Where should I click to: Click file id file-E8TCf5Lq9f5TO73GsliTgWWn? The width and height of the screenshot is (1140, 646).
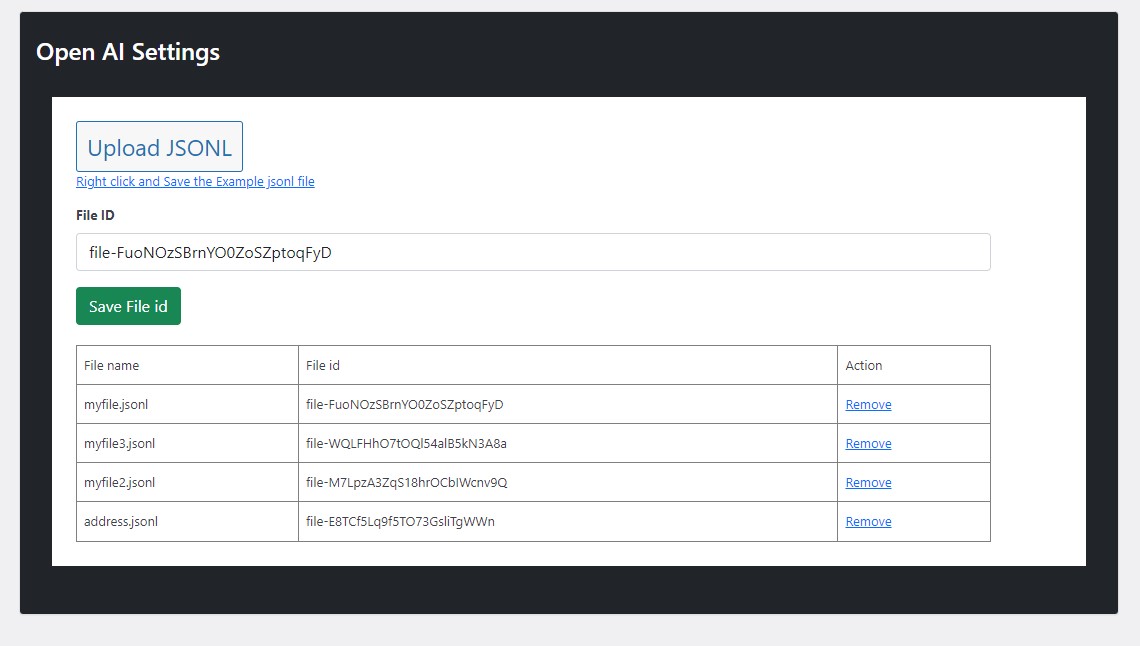coord(400,522)
